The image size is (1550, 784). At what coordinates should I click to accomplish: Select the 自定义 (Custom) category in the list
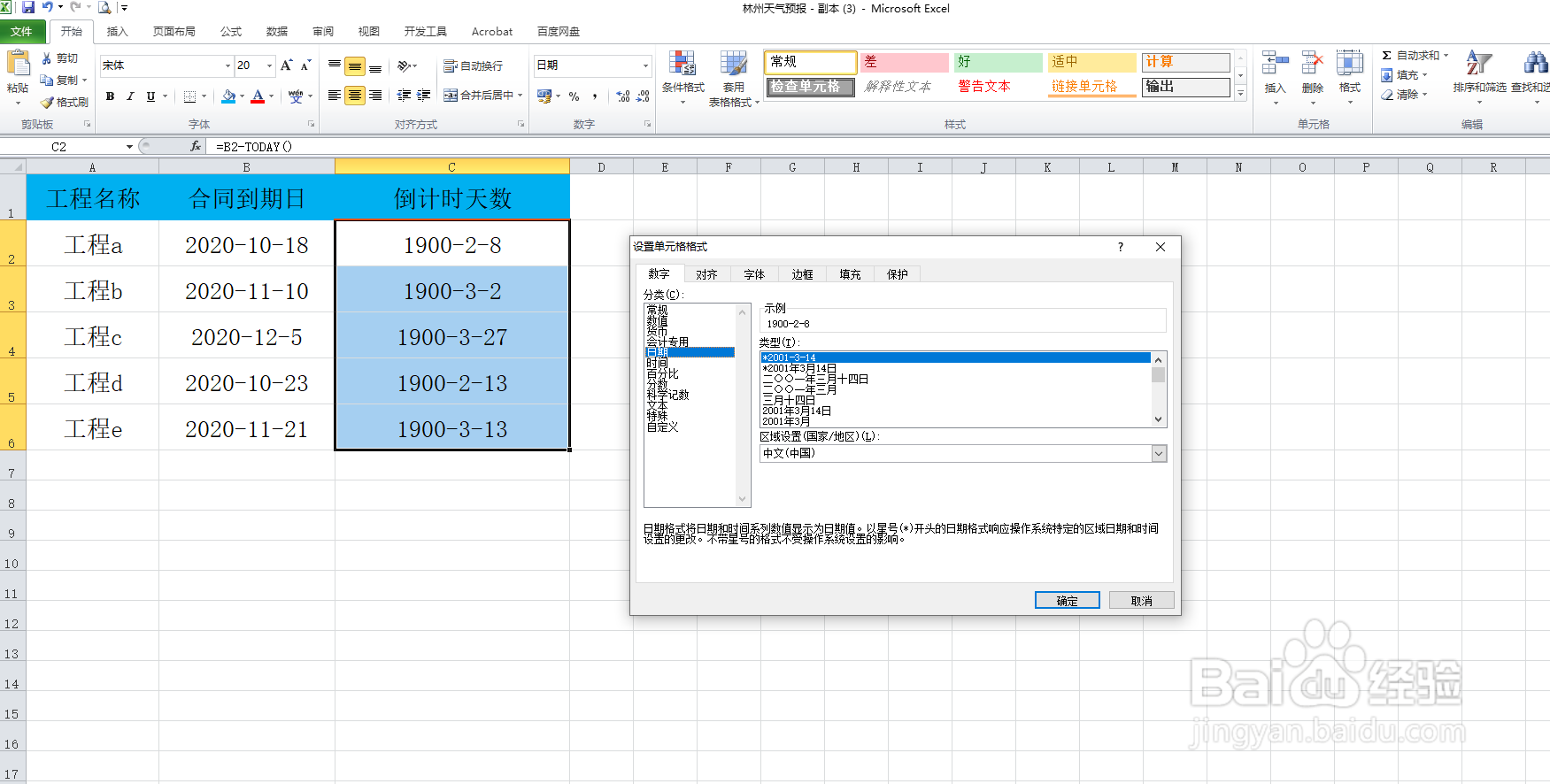[x=662, y=427]
